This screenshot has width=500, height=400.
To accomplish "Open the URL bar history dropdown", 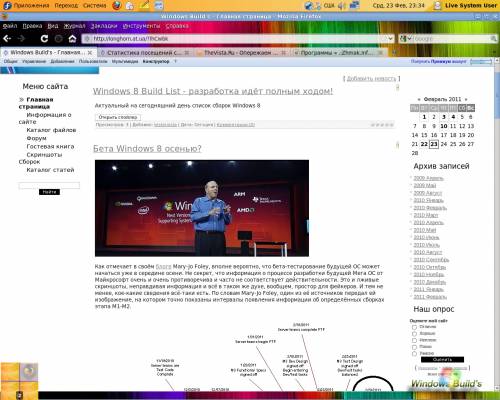I will tap(390, 39).
